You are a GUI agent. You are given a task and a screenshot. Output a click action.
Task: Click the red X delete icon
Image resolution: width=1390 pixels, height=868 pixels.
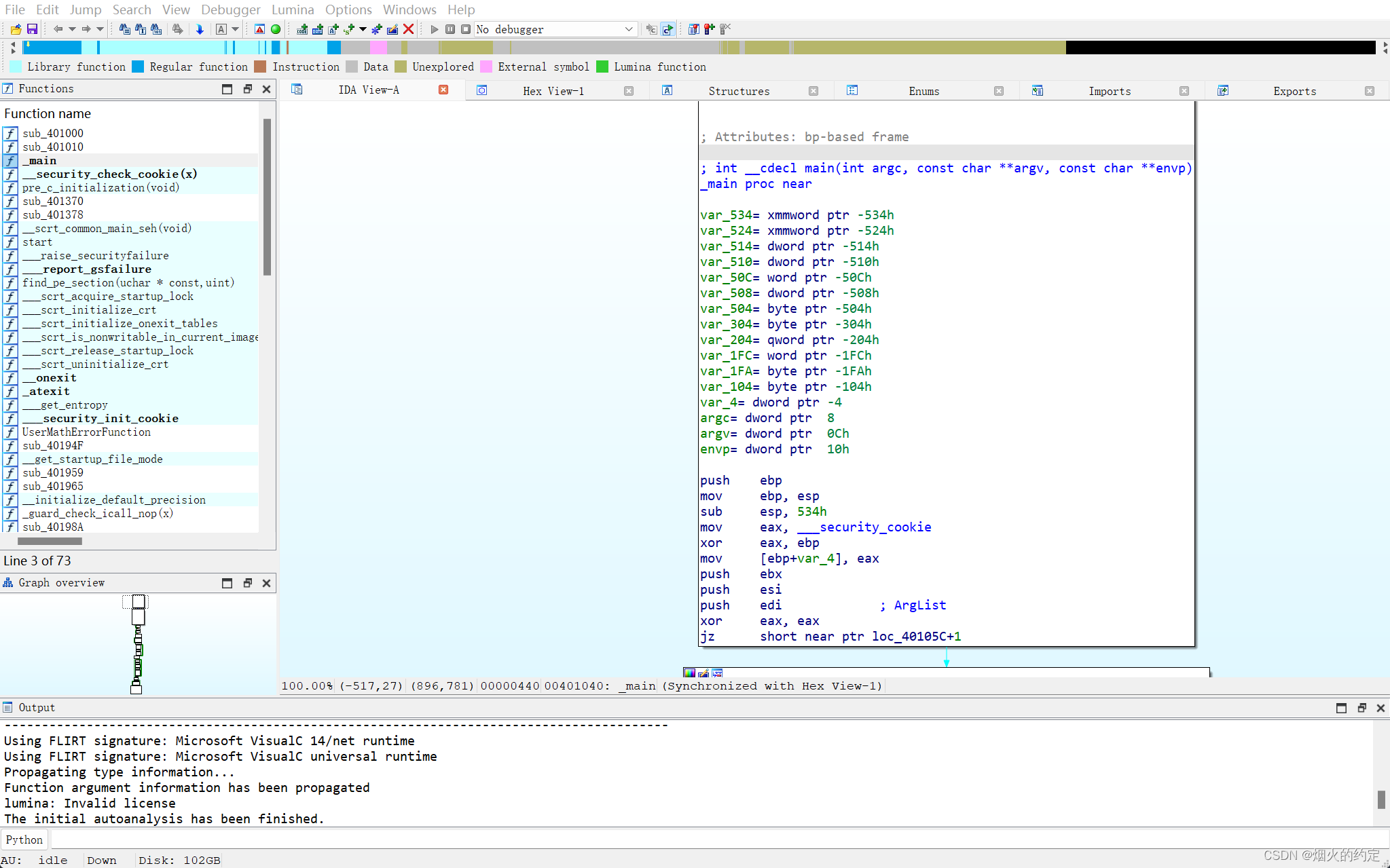pos(408,29)
